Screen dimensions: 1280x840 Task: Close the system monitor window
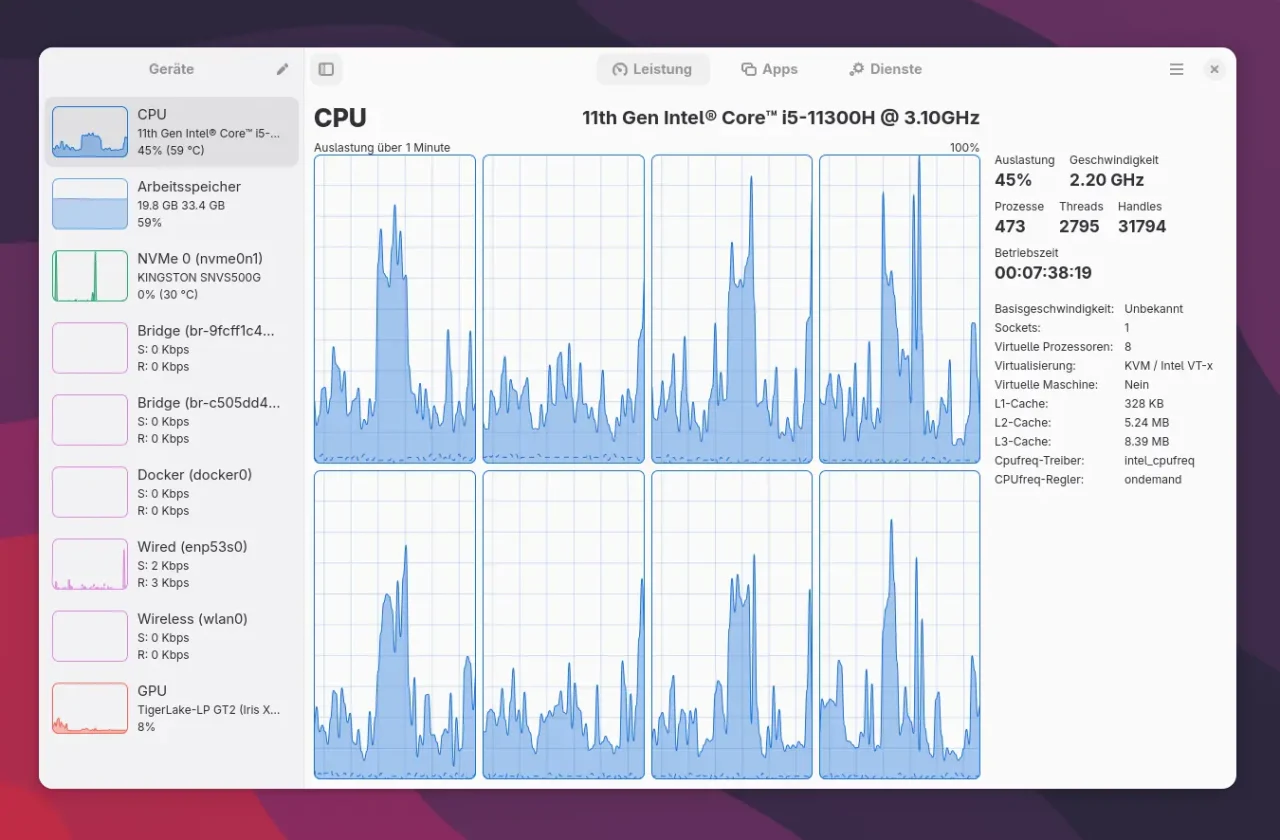click(x=1214, y=69)
